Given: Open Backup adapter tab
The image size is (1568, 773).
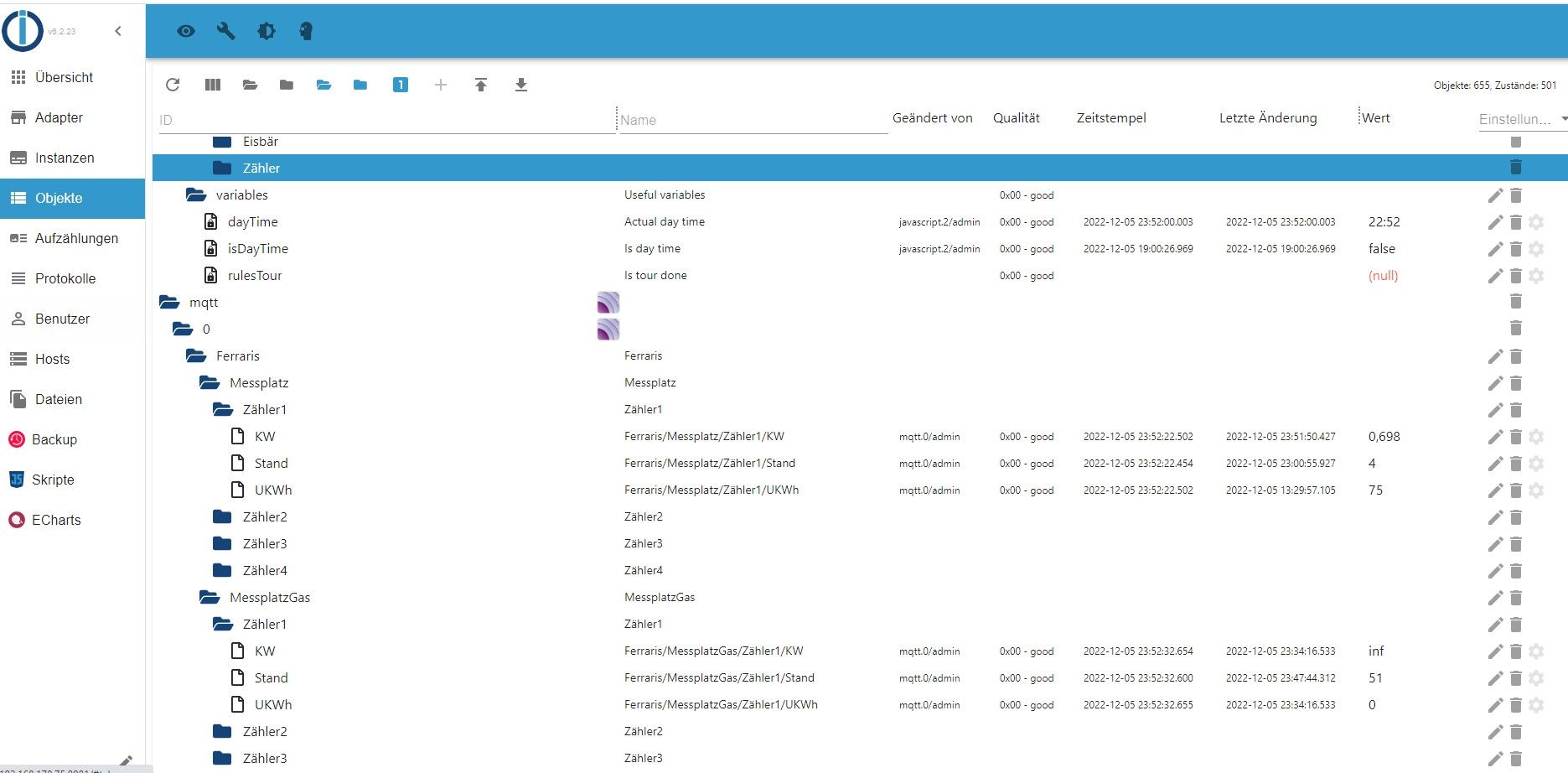Looking at the screenshot, I should (x=72, y=439).
